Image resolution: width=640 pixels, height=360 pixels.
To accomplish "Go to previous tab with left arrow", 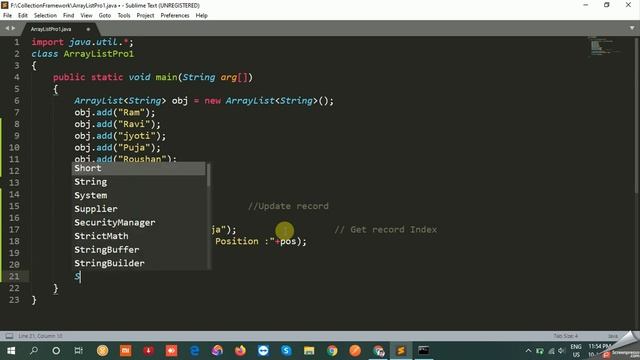I will 7,28.
